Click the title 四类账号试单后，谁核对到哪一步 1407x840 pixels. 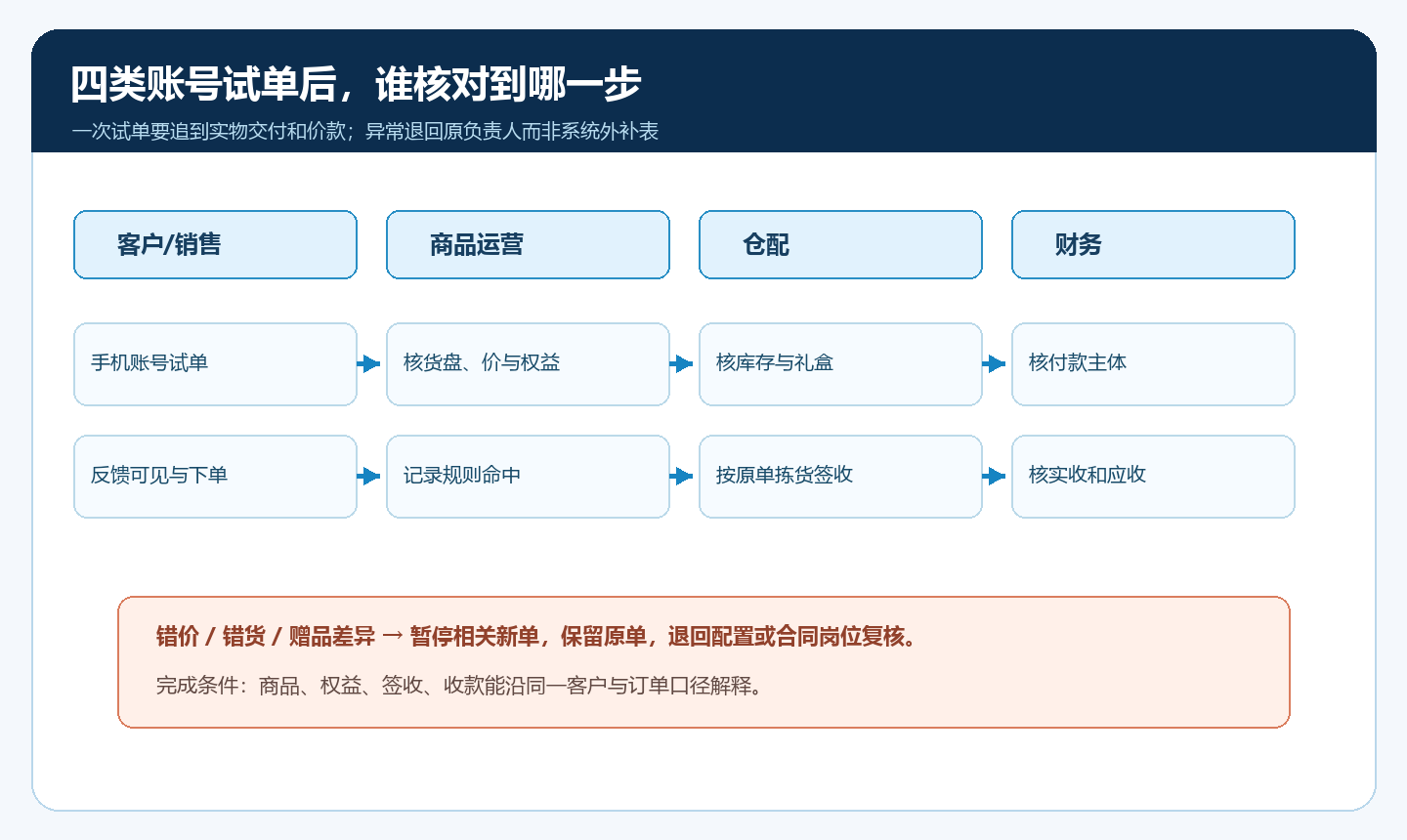coord(356,85)
